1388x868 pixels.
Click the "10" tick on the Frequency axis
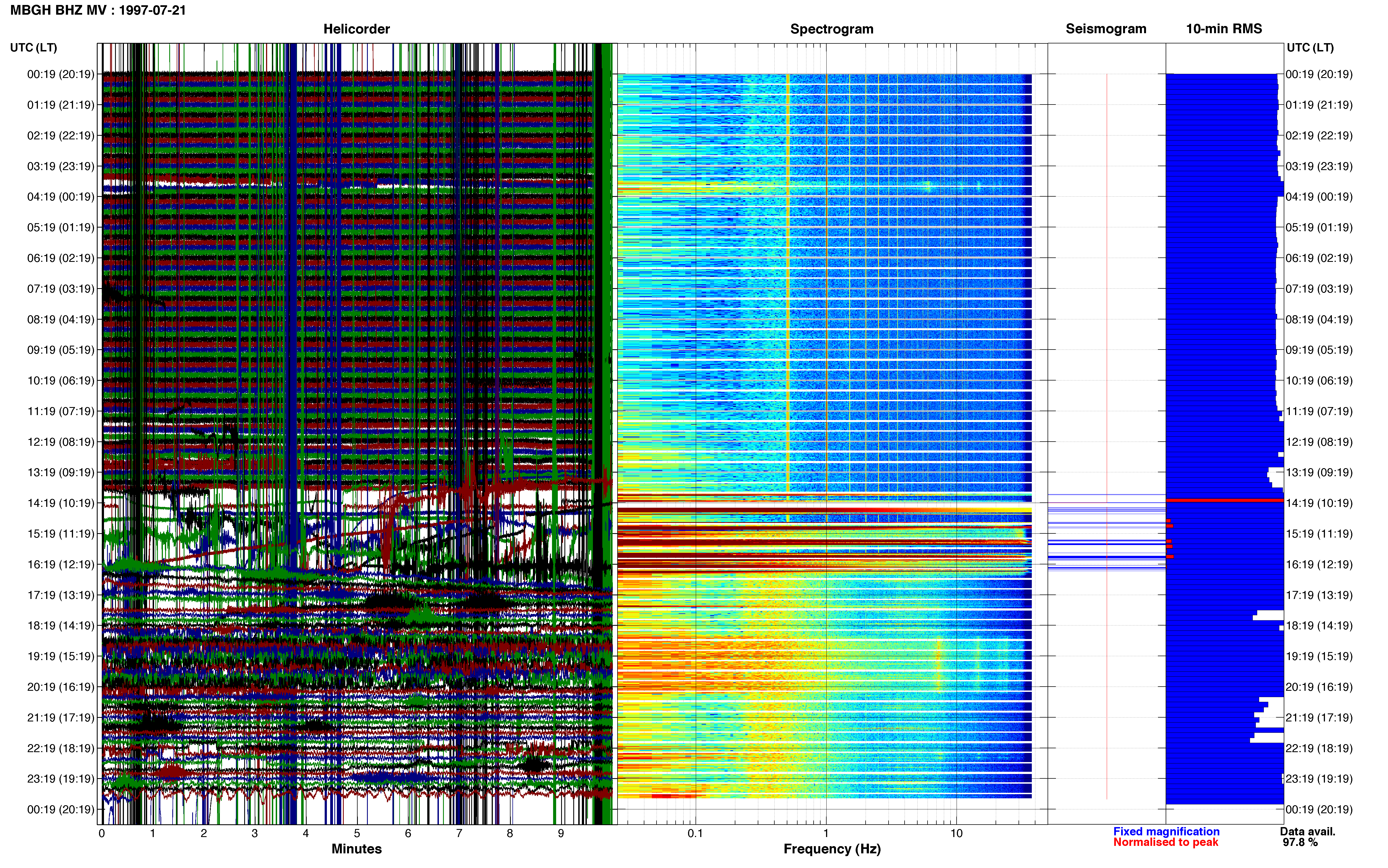click(956, 833)
